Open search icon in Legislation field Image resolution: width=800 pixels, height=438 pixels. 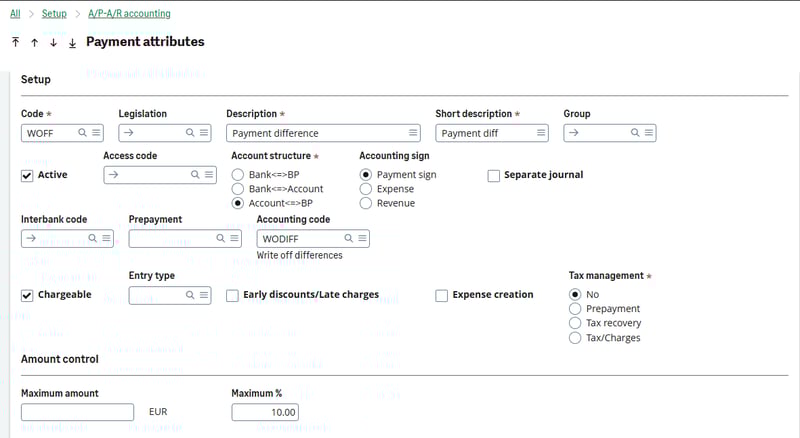pos(189,133)
